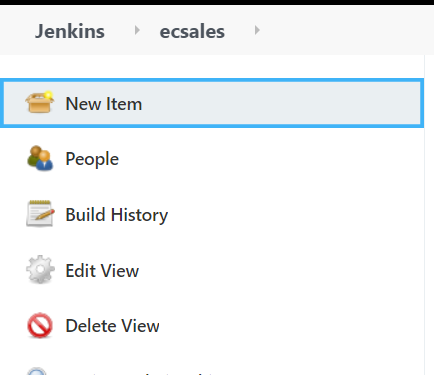The width and height of the screenshot is (434, 375).
Task: Expand the dropdown arrow after ecsales breadcrumb
Action: 257,30
